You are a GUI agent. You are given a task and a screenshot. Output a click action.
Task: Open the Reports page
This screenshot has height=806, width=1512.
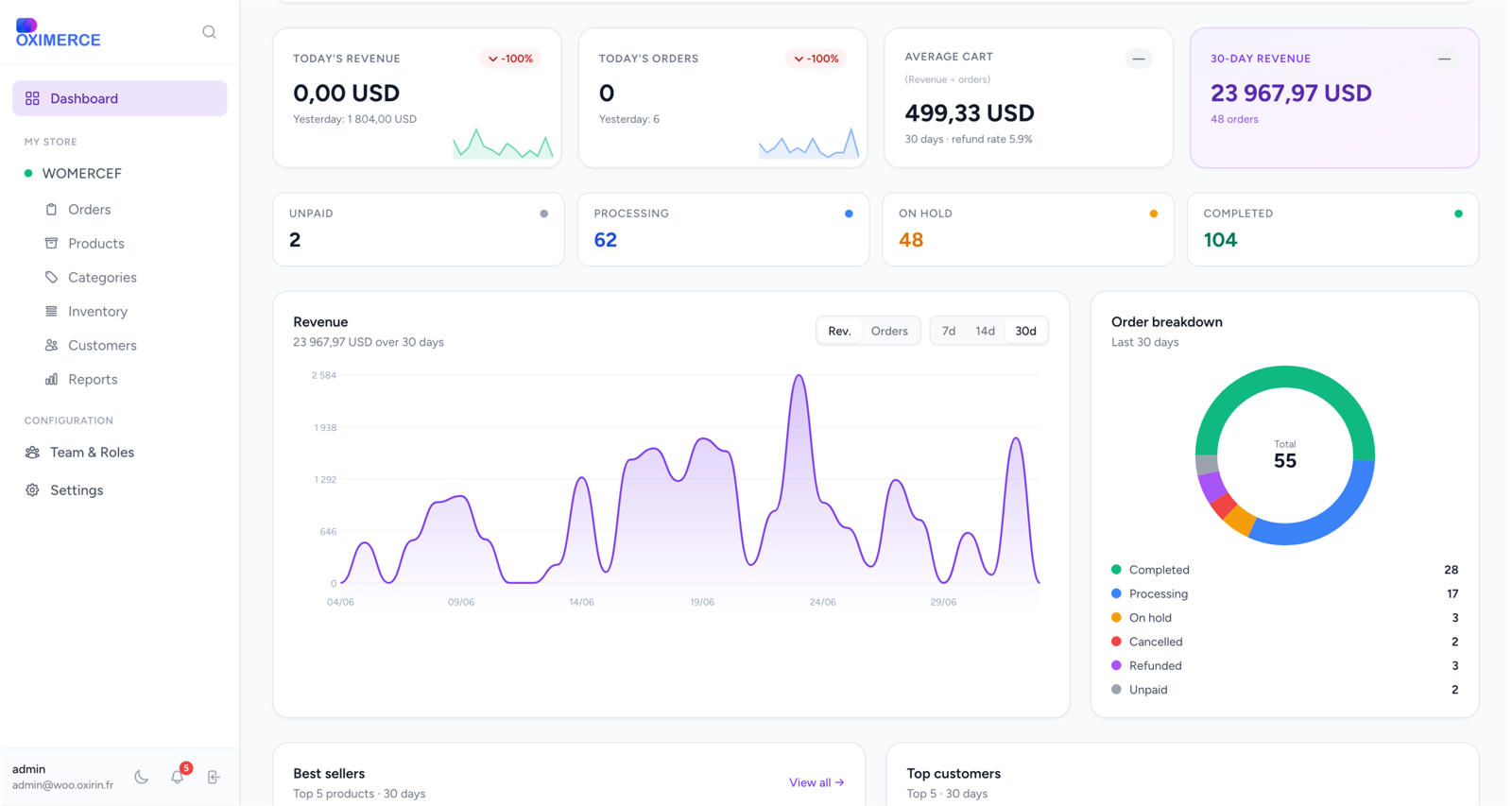(x=93, y=379)
